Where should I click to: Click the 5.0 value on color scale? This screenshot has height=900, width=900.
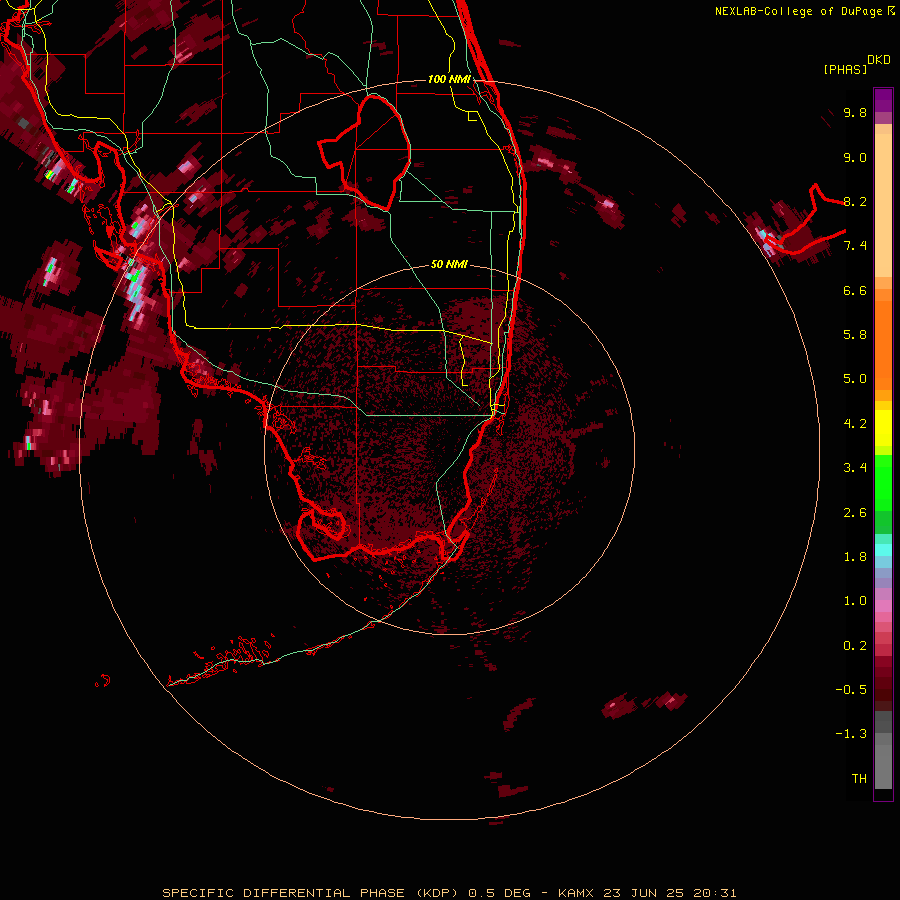[x=855, y=379]
